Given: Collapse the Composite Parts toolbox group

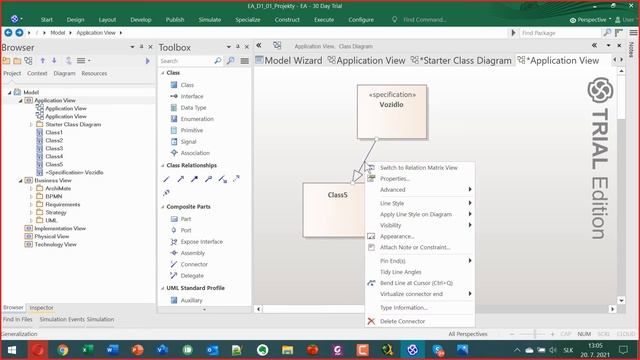Looking at the screenshot, I should click(162, 207).
